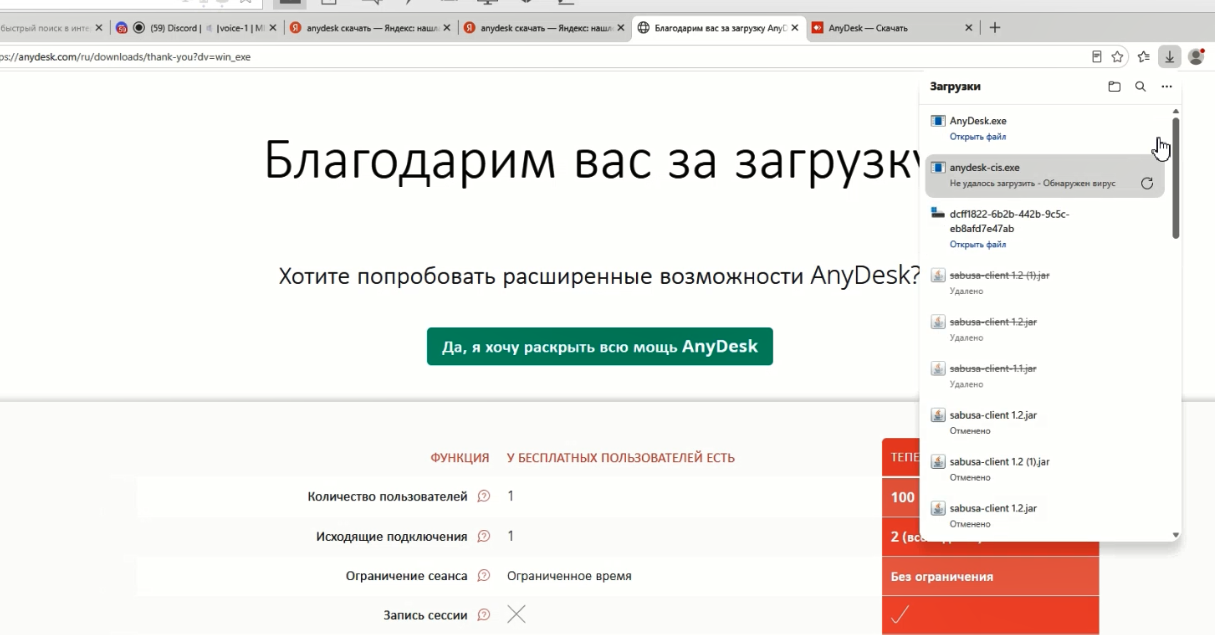1215x635 pixels.
Task: Click the downloads panel scroll-up arrow
Action: pyautogui.click(x=1176, y=111)
